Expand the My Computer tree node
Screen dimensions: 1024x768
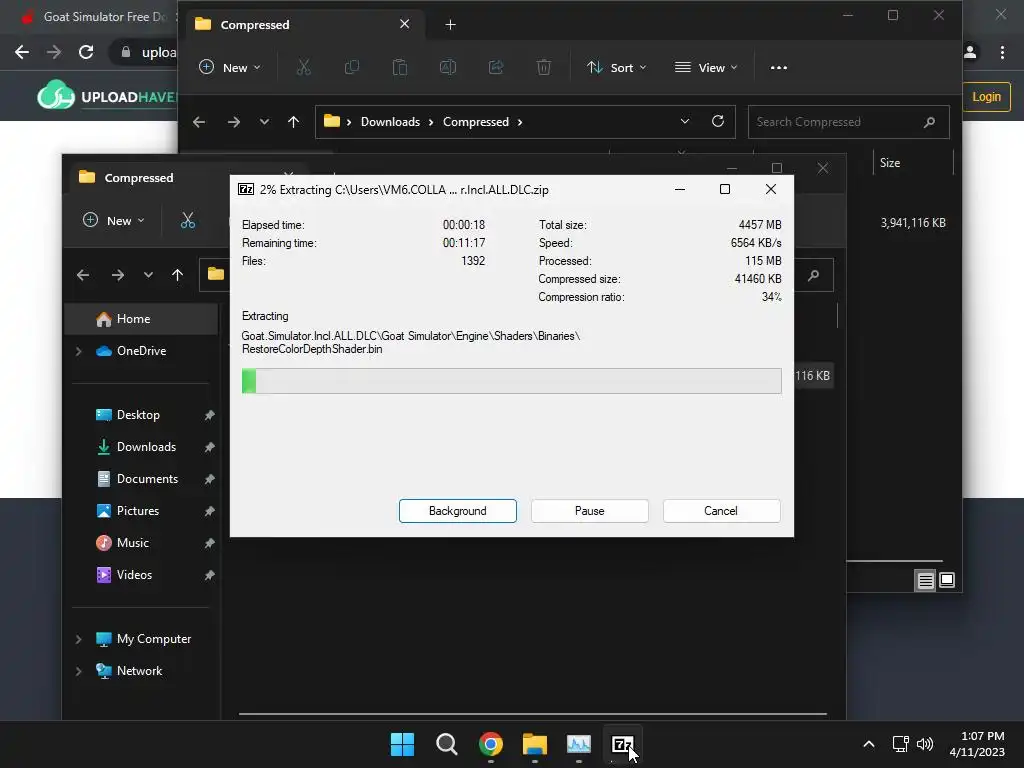(x=78, y=639)
